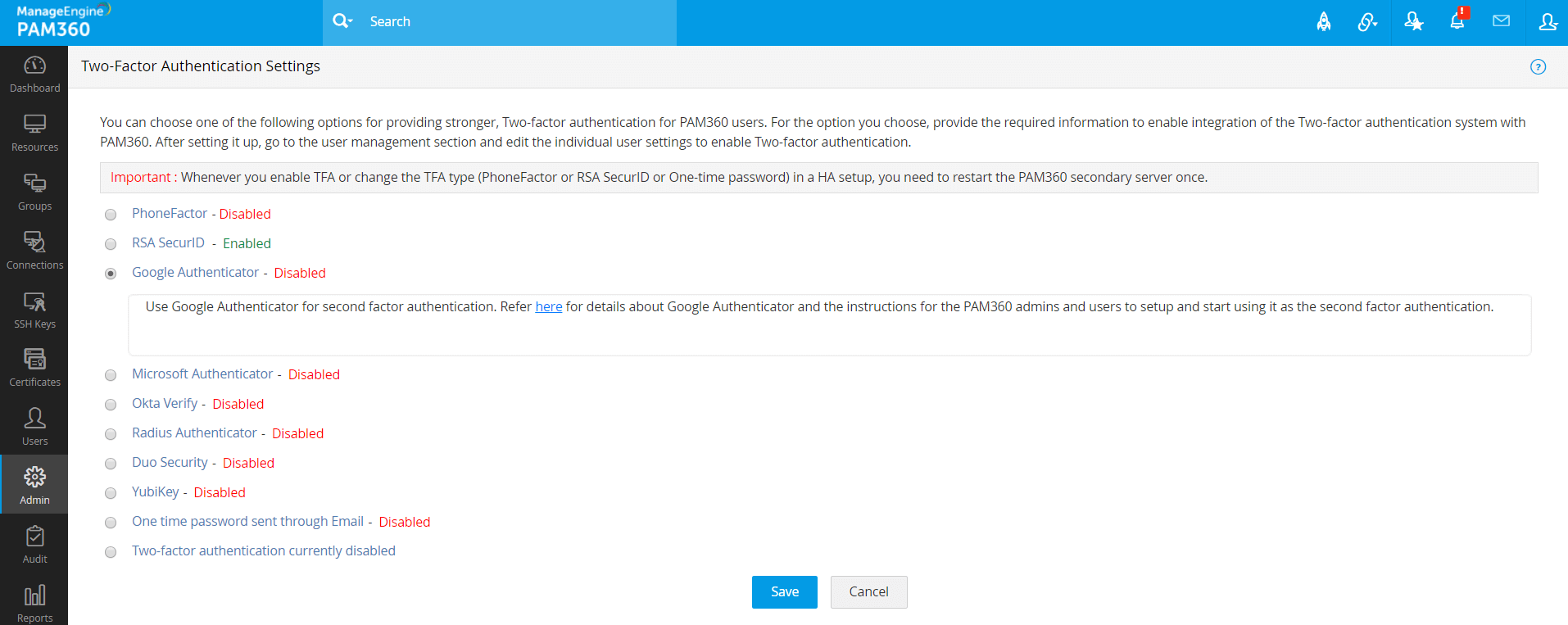The width and height of the screenshot is (1568, 625).
Task: Select the YubiKey radio button
Action: (x=111, y=493)
